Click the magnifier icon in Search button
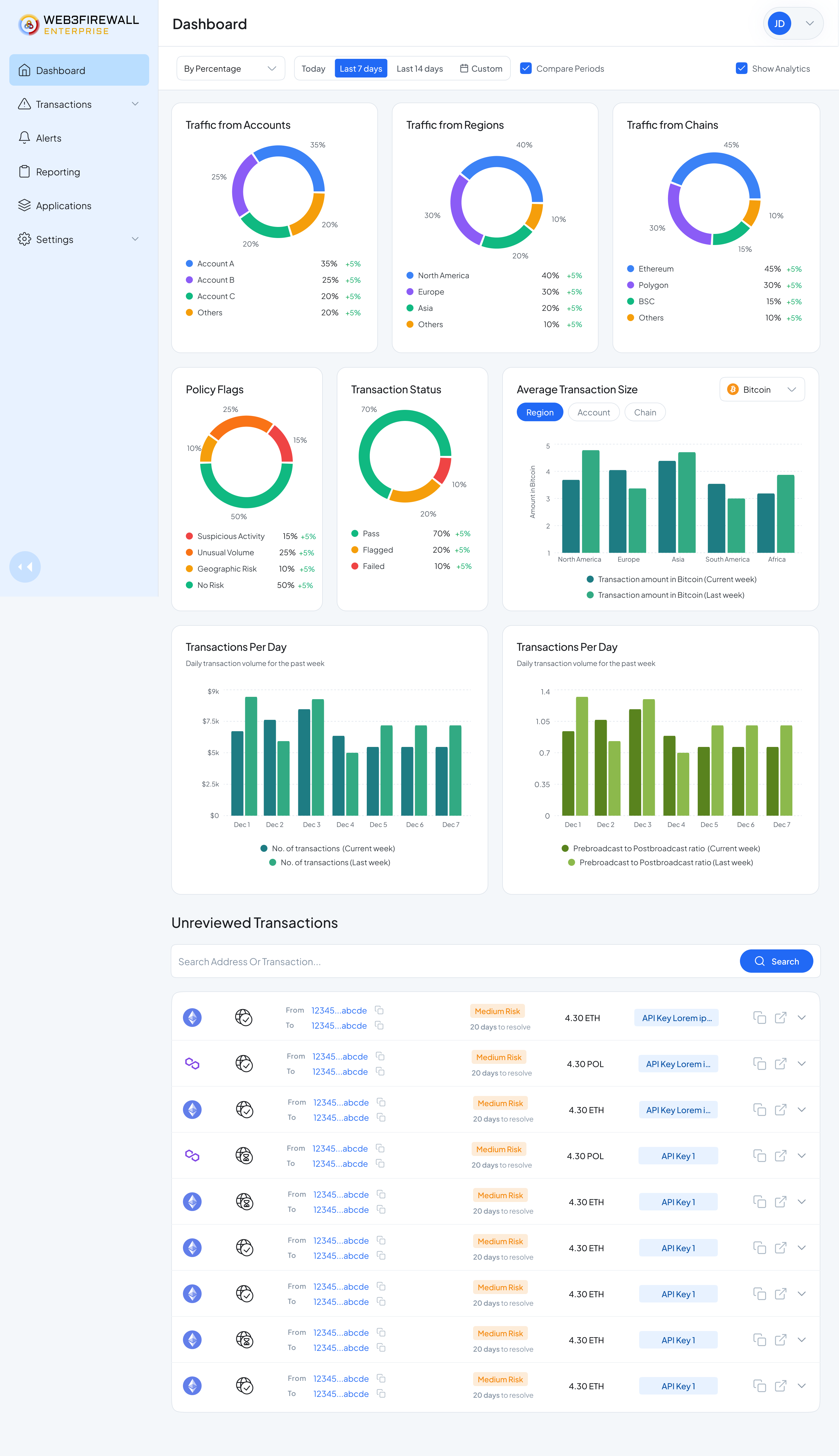This screenshot has width=839, height=1456. tap(759, 961)
